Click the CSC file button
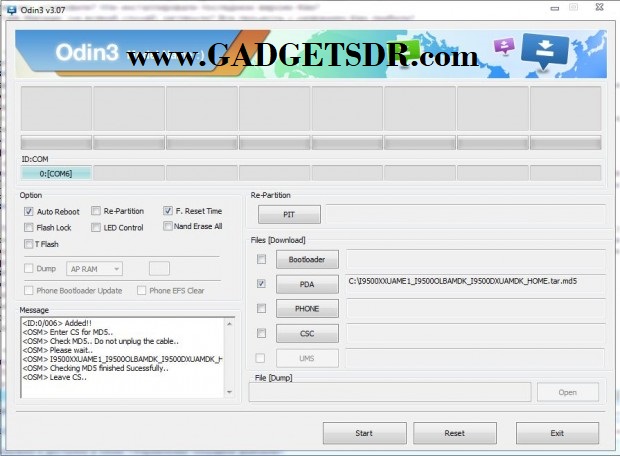This screenshot has height=456, width=620. [307, 333]
